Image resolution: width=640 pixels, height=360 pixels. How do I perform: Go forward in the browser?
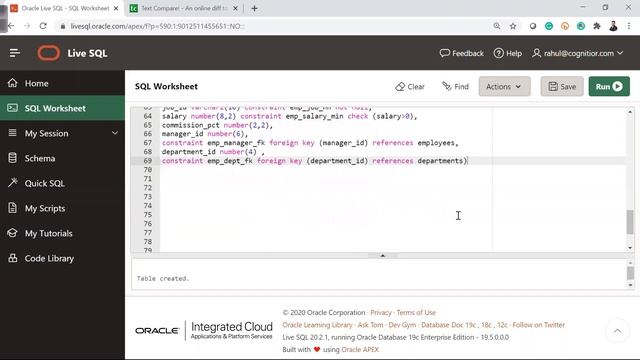[27, 26]
